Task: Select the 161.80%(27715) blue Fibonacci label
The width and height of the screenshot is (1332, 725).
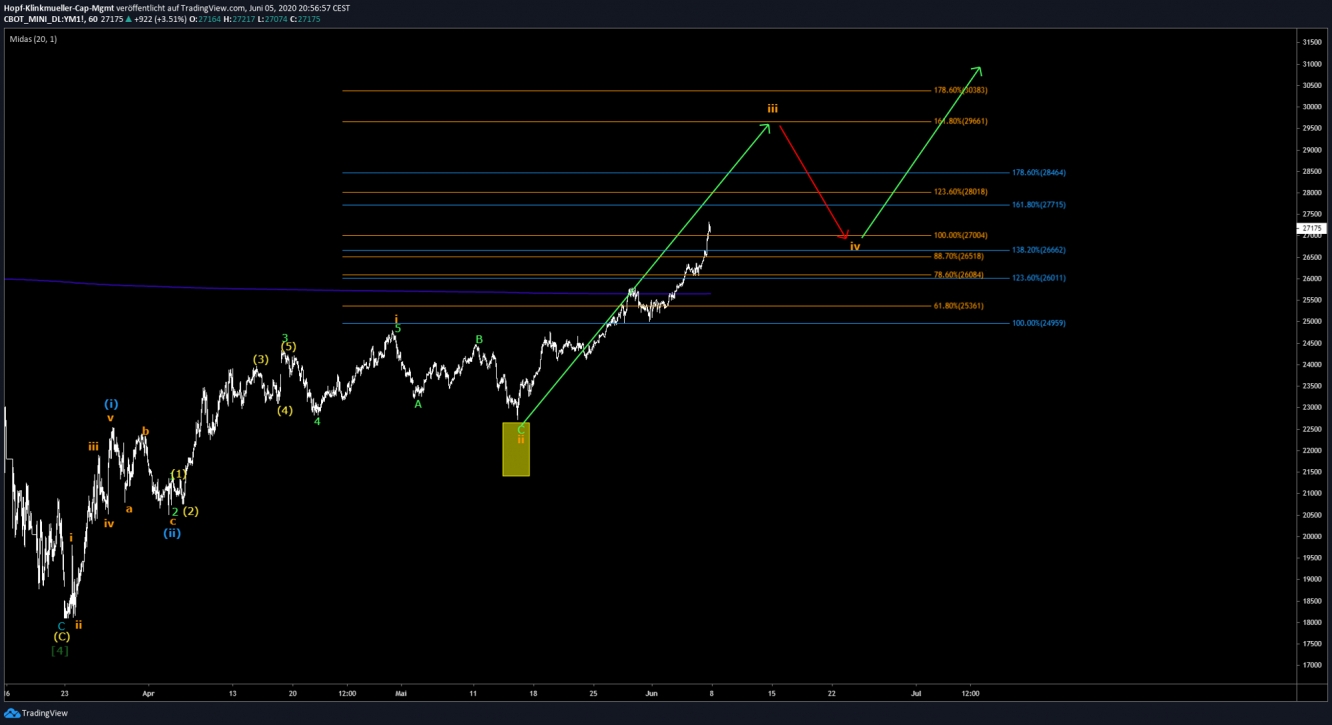Action: (1039, 204)
